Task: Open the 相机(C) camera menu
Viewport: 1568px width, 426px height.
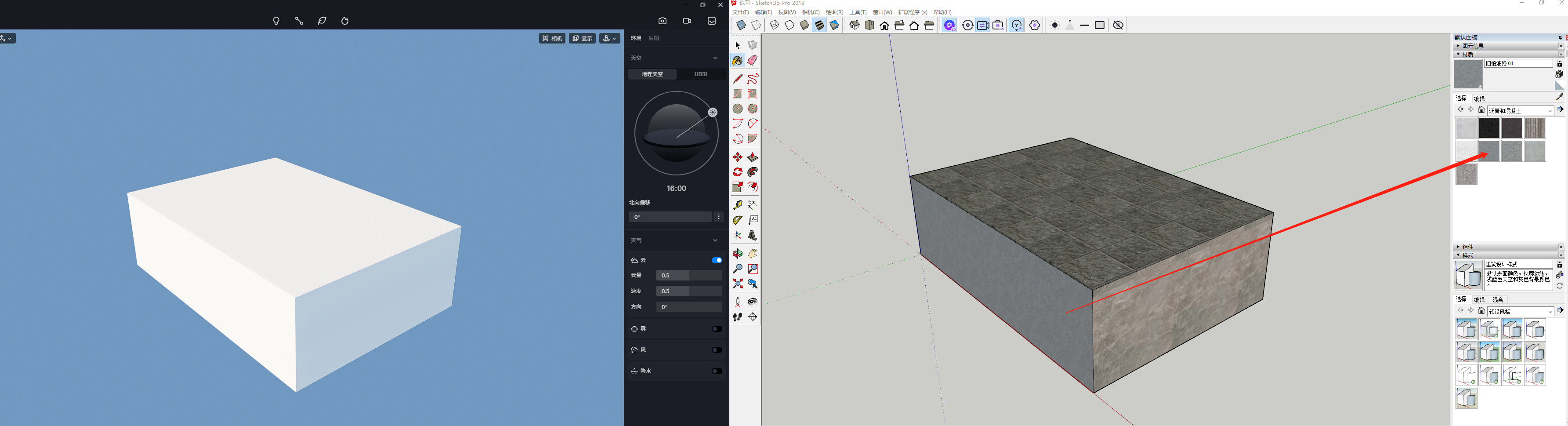Action: (x=811, y=12)
